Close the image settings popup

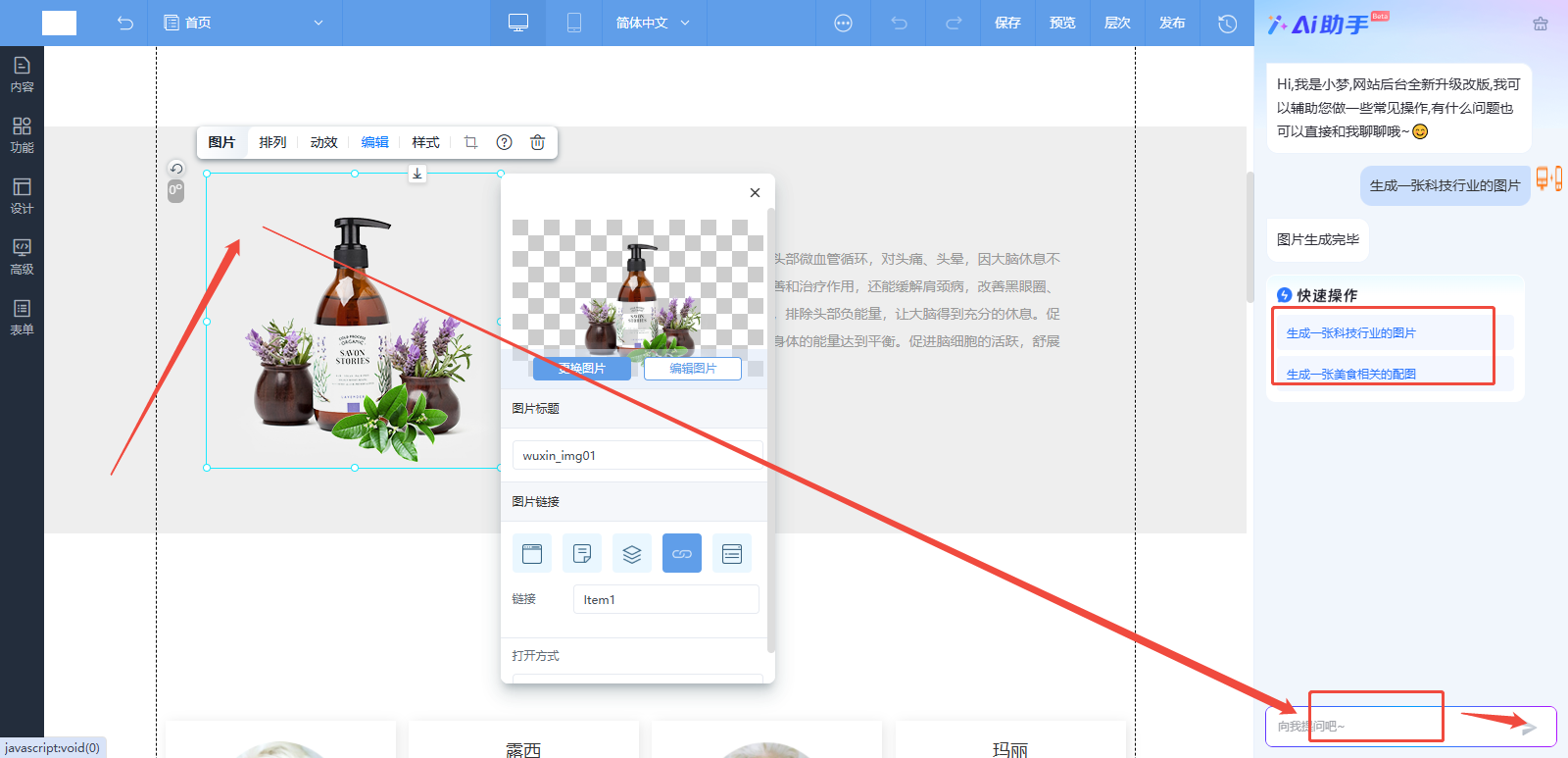(x=755, y=192)
